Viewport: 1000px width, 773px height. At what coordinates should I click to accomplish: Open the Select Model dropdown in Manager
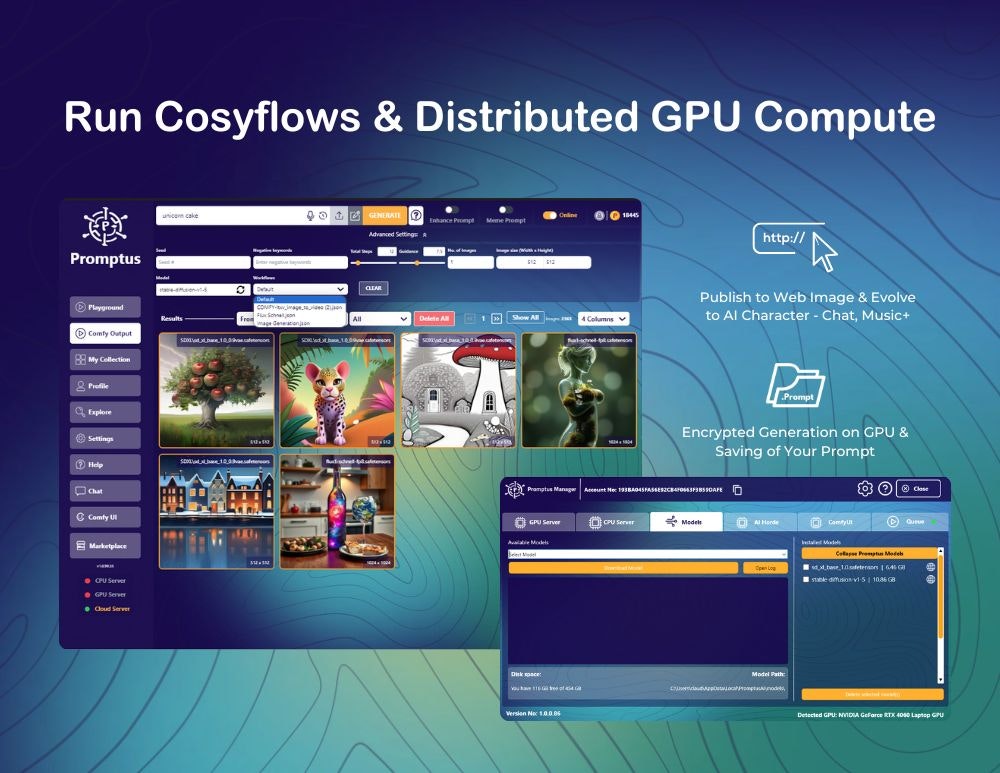(x=648, y=554)
